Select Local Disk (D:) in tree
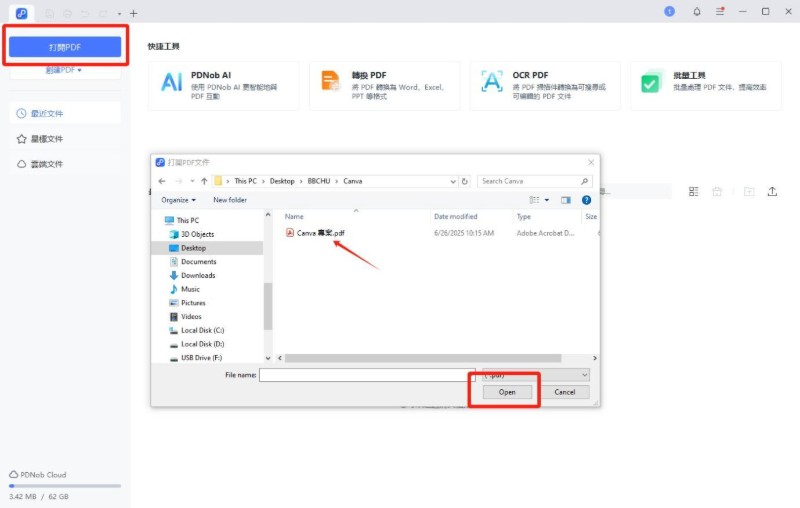Screen dimensions: 800x508 coord(197,344)
